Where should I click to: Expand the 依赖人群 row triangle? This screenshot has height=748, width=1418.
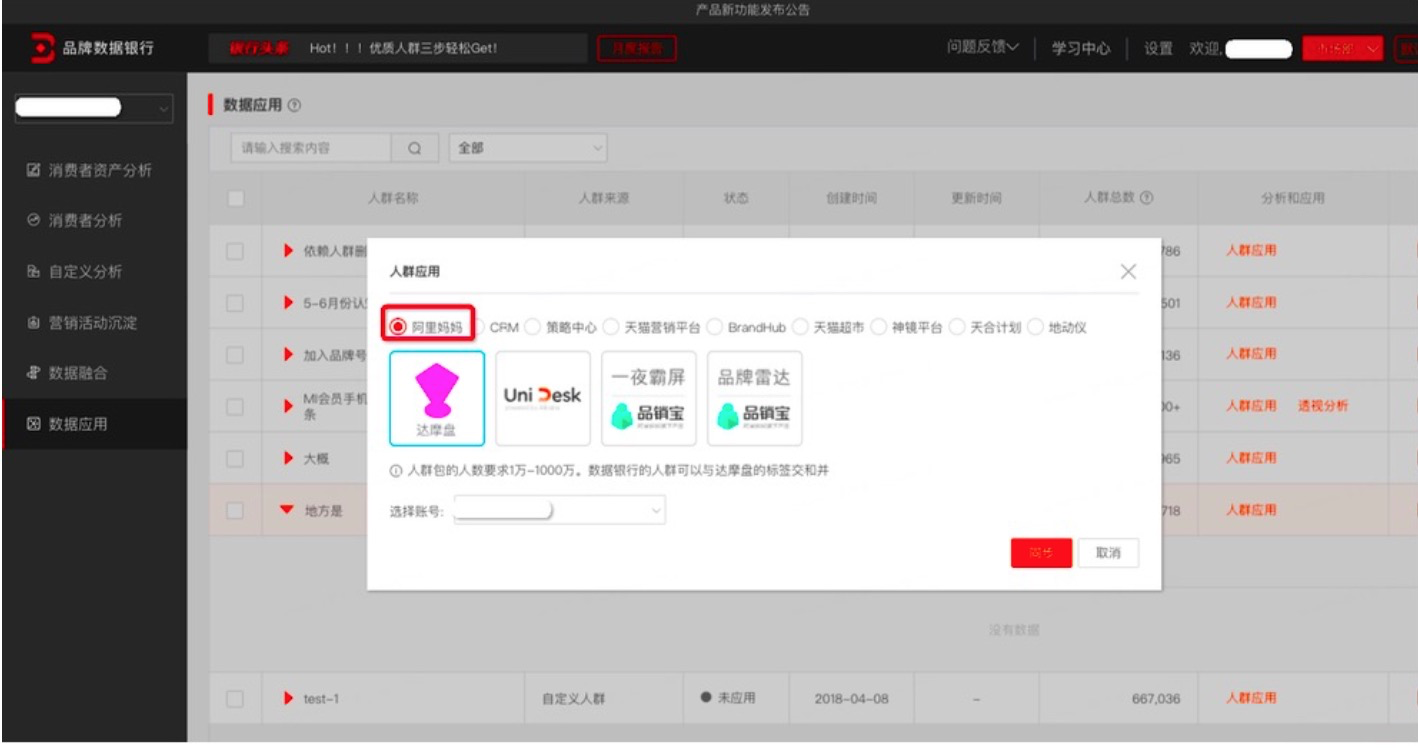click(289, 251)
